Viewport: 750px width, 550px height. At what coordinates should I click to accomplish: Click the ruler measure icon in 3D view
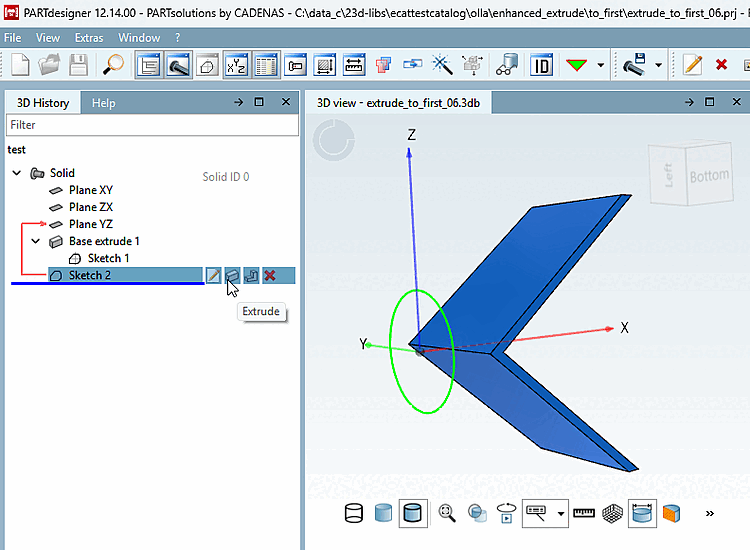584,513
